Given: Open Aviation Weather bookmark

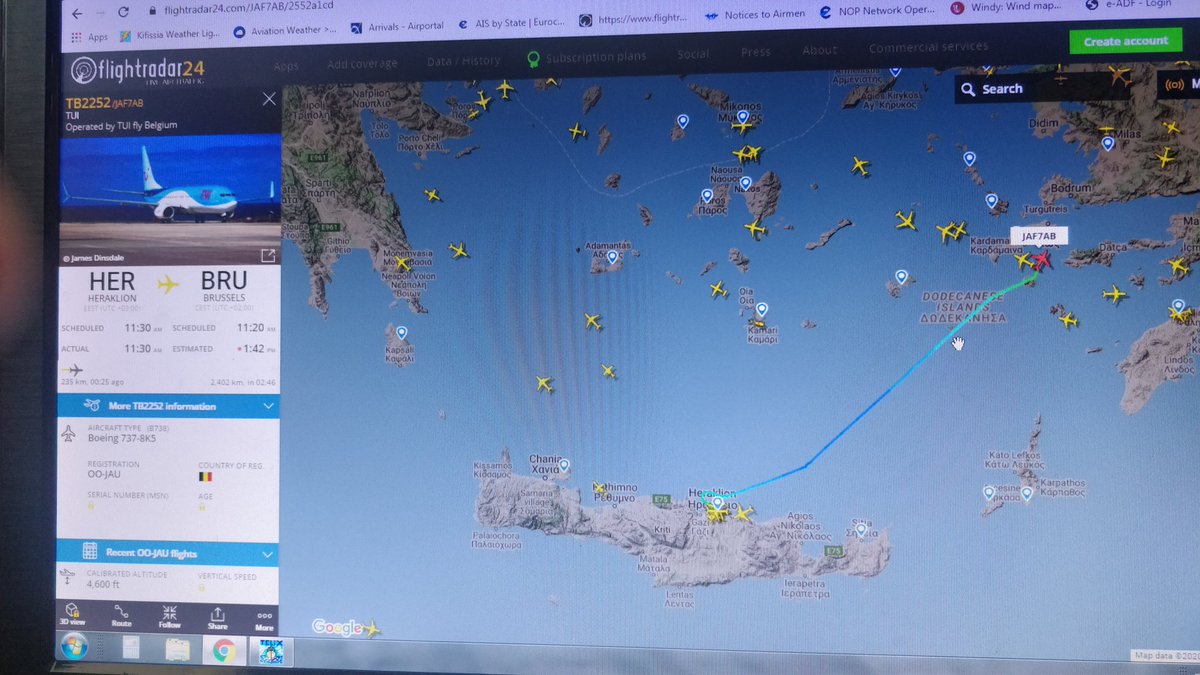Looking at the screenshot, I should point(285,31).
